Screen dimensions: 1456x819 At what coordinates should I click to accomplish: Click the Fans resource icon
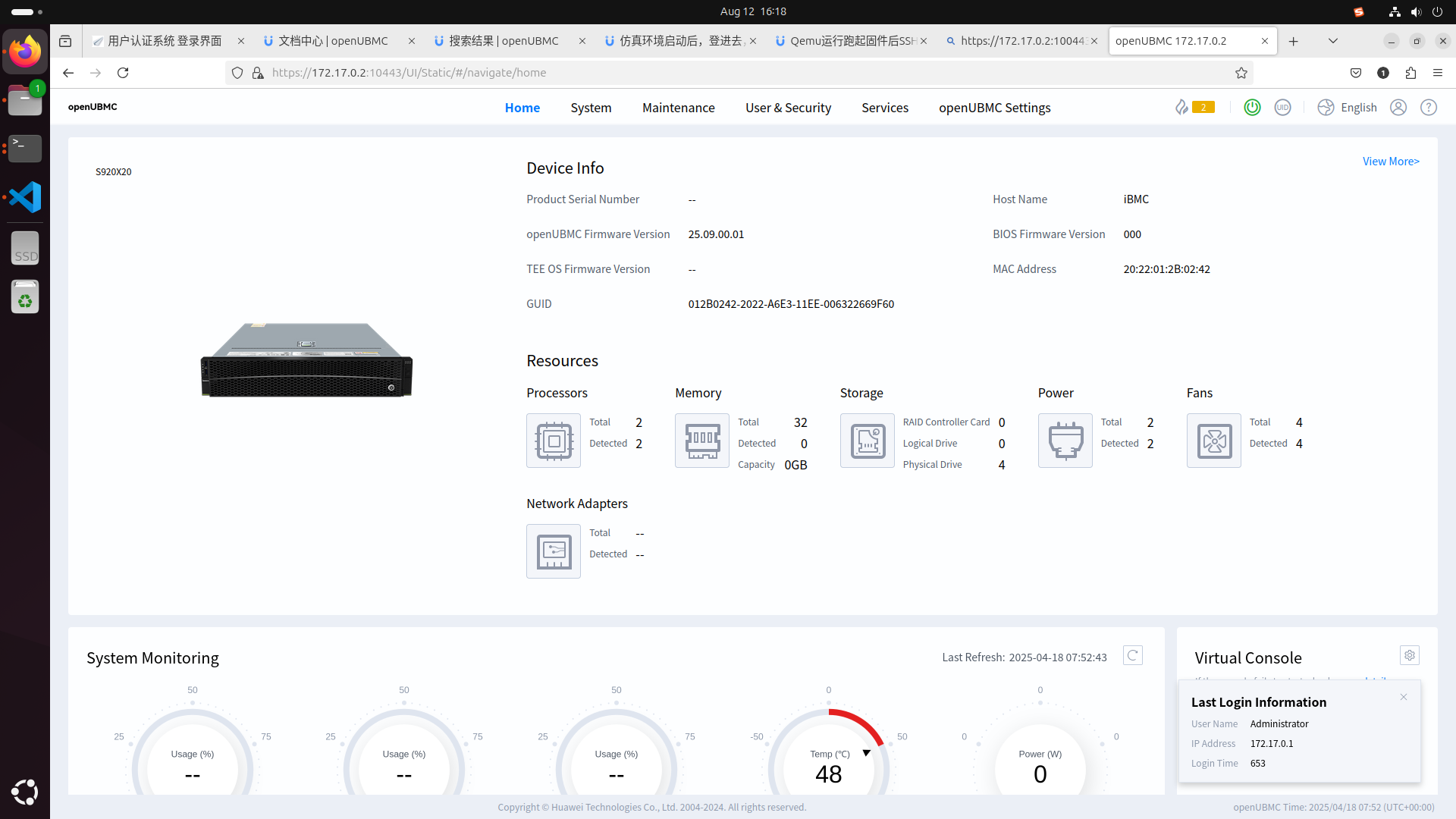tap(1213, 441)
